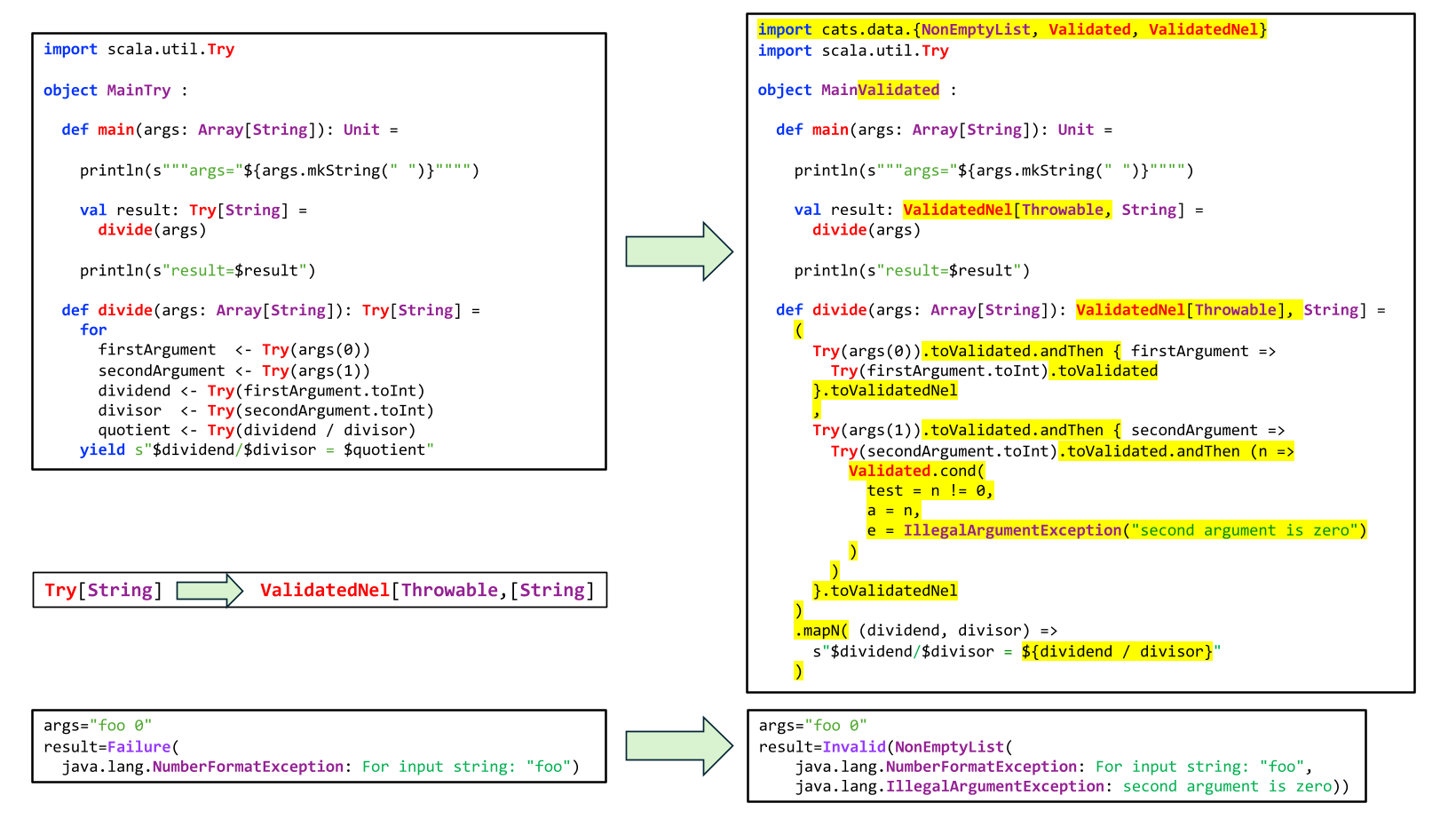Click NumberFormatException line in Failure output box

[x=320, y=767]
